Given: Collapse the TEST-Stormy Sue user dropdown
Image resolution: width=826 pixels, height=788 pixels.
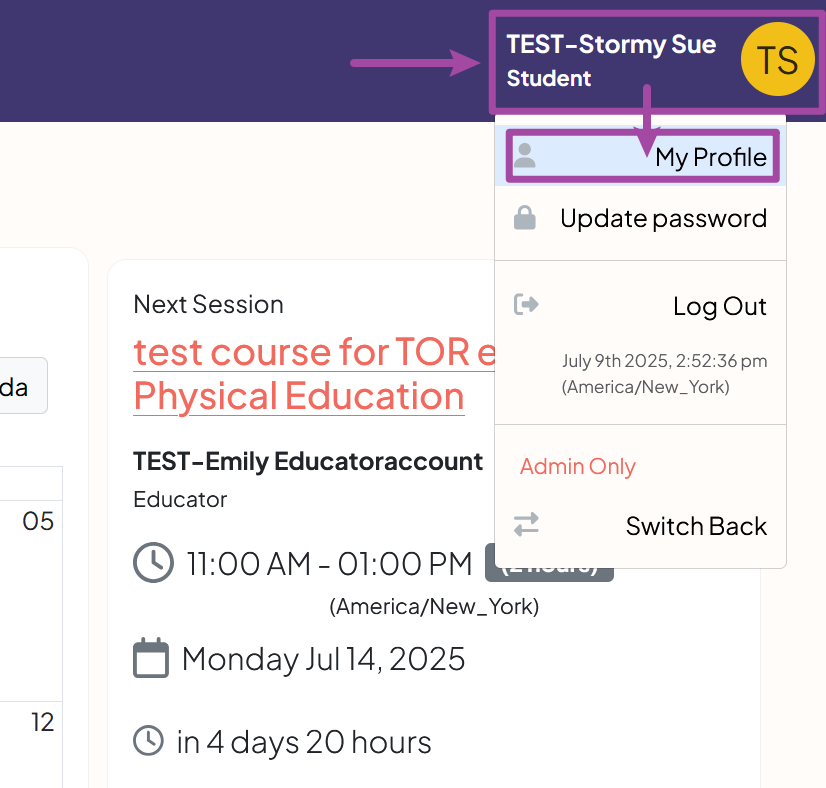Looking at the screenshot, I should (x=610, y=60).
